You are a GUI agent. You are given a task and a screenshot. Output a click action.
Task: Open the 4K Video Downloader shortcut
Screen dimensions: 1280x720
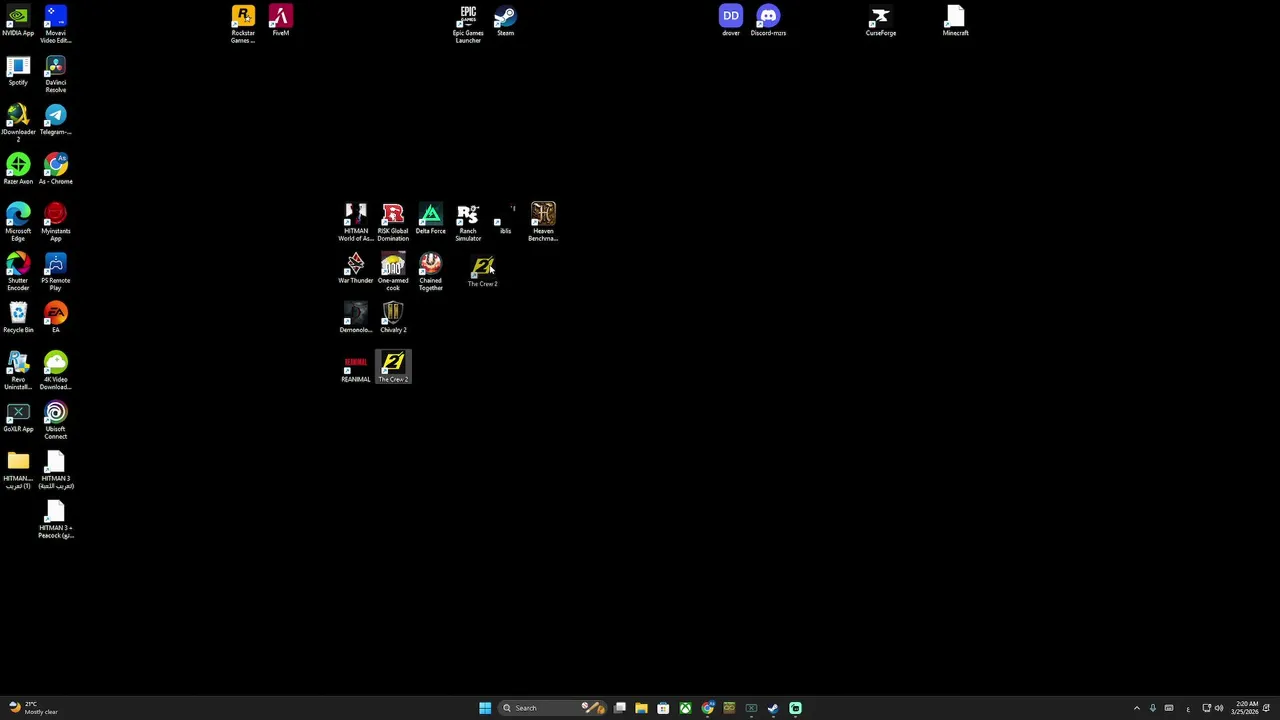55,370
